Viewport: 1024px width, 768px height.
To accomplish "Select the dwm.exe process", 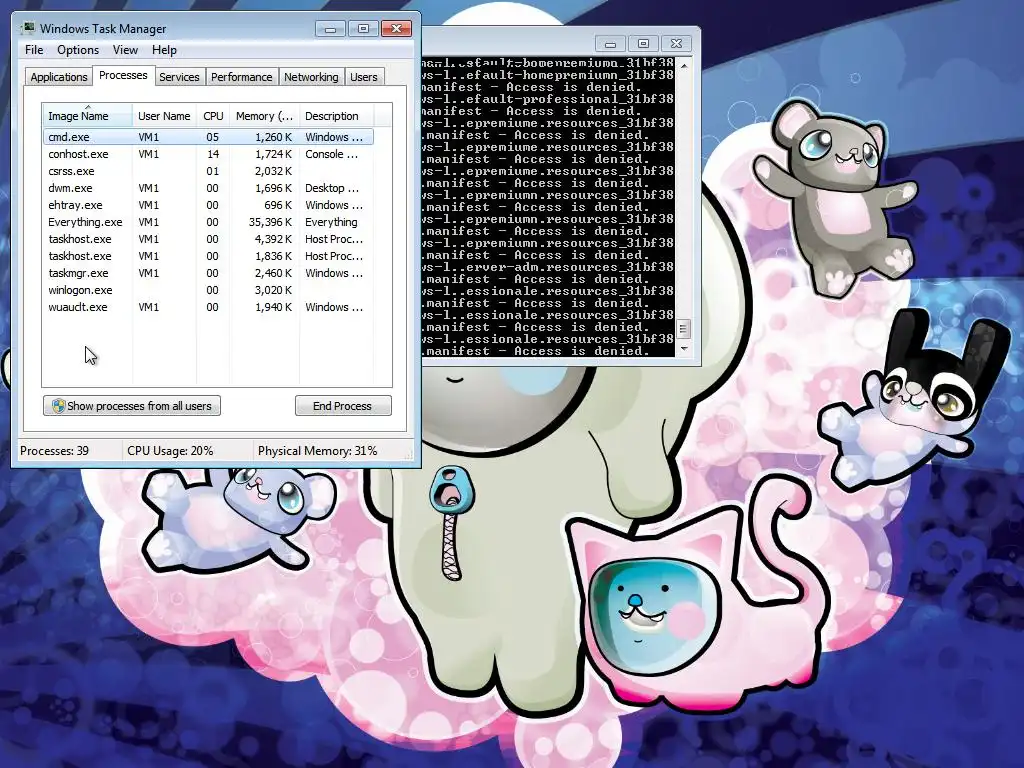I will 208,188.
